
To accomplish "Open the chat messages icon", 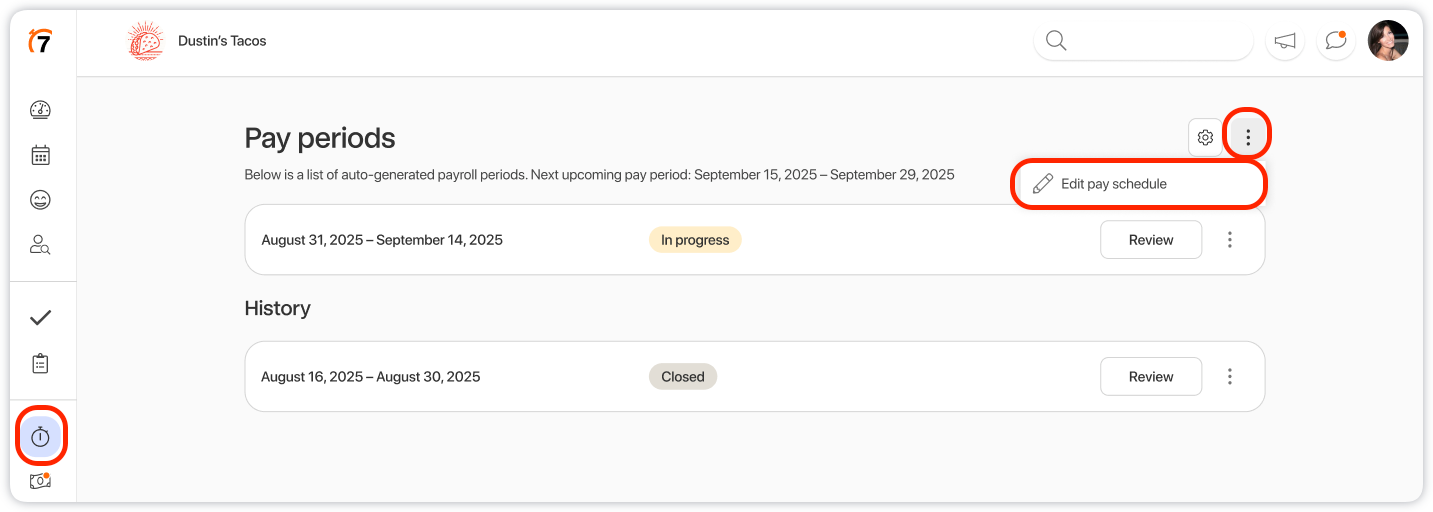I will [1336, 41].
